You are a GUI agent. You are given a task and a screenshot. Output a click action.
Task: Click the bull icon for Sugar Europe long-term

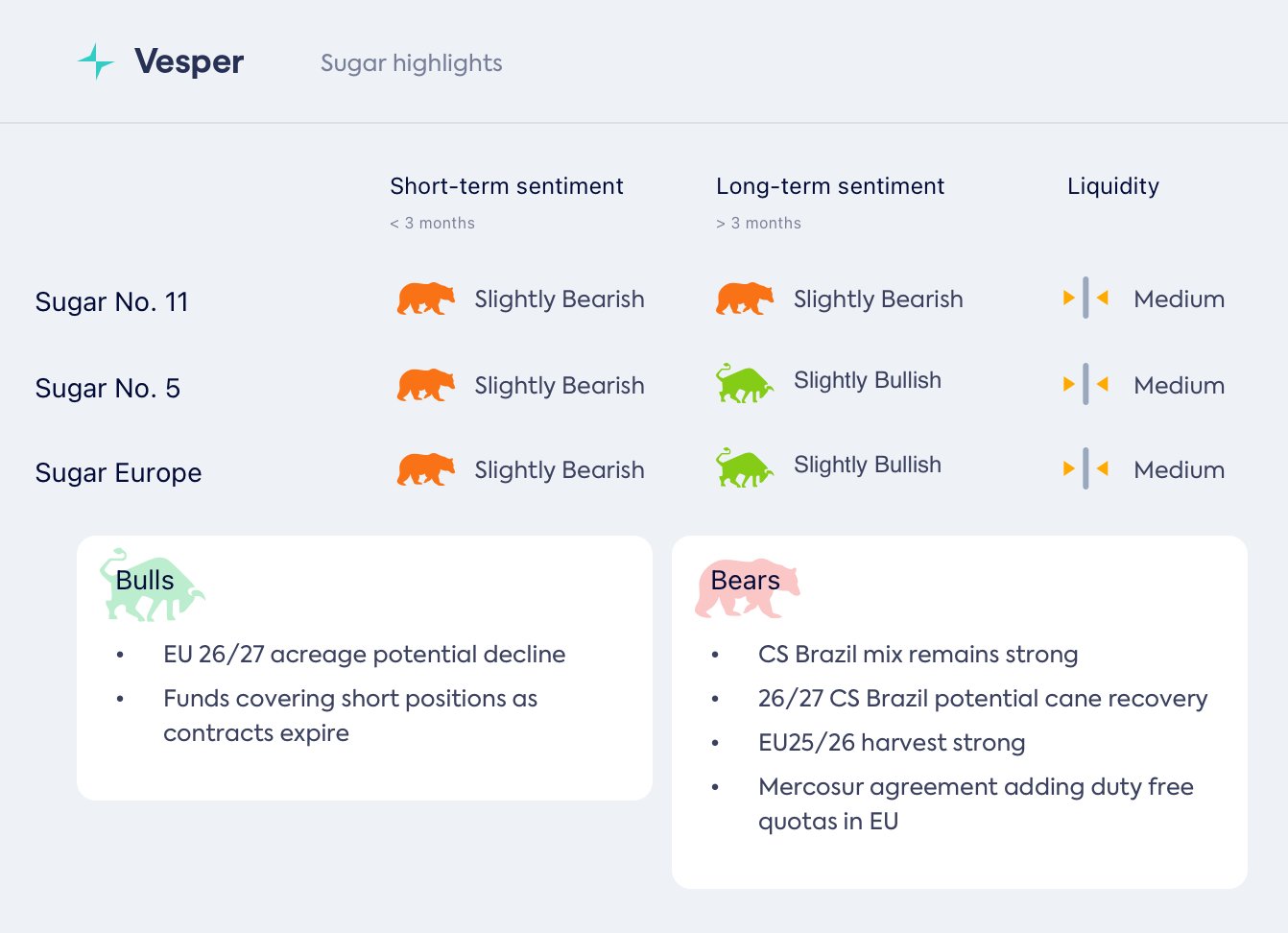coord(744,468)
